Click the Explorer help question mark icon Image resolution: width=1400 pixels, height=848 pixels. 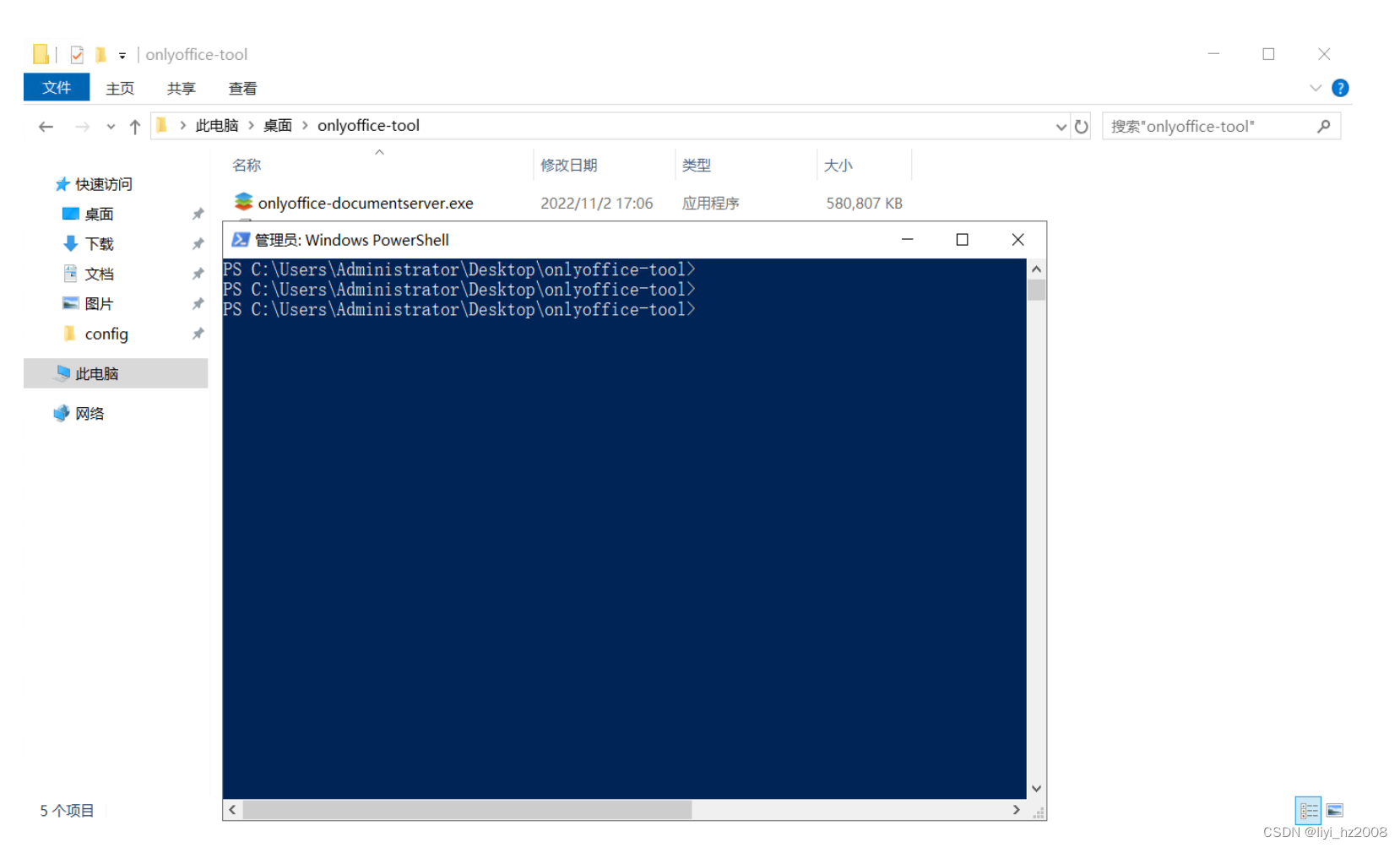(1340, 88)
